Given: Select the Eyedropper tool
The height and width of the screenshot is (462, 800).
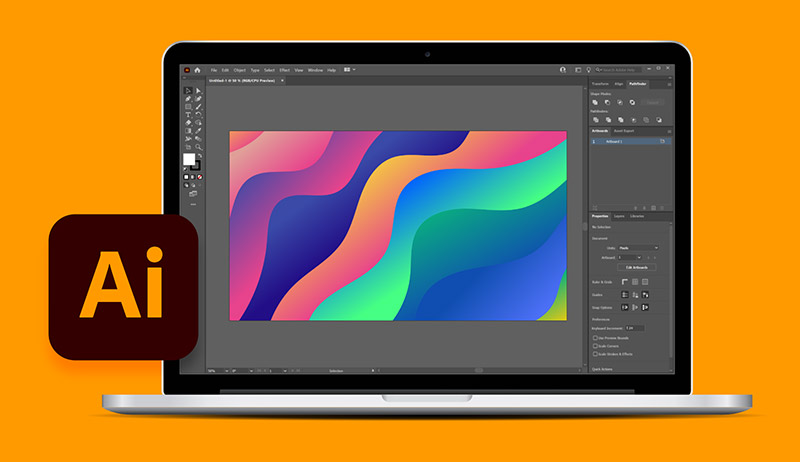Looking at the screenshot, I should 198,131.
